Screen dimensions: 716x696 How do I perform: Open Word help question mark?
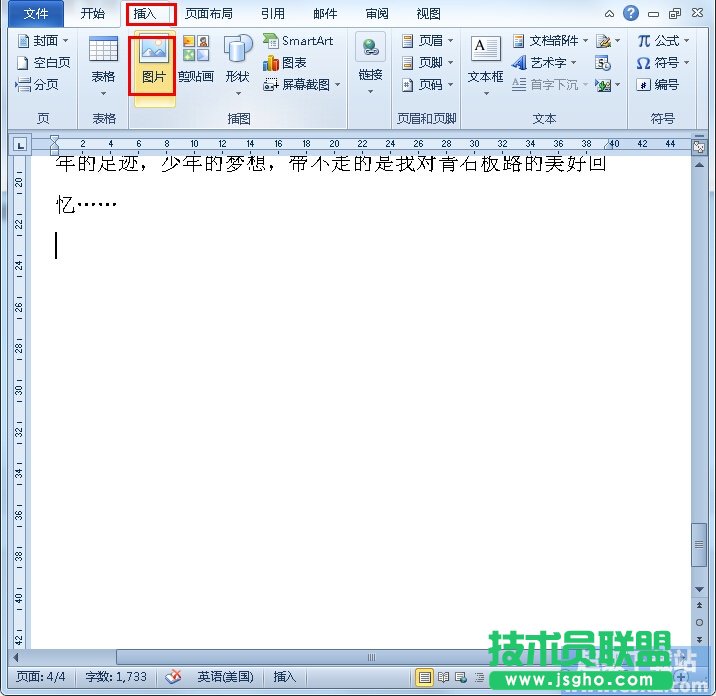(x=631, y=13)
